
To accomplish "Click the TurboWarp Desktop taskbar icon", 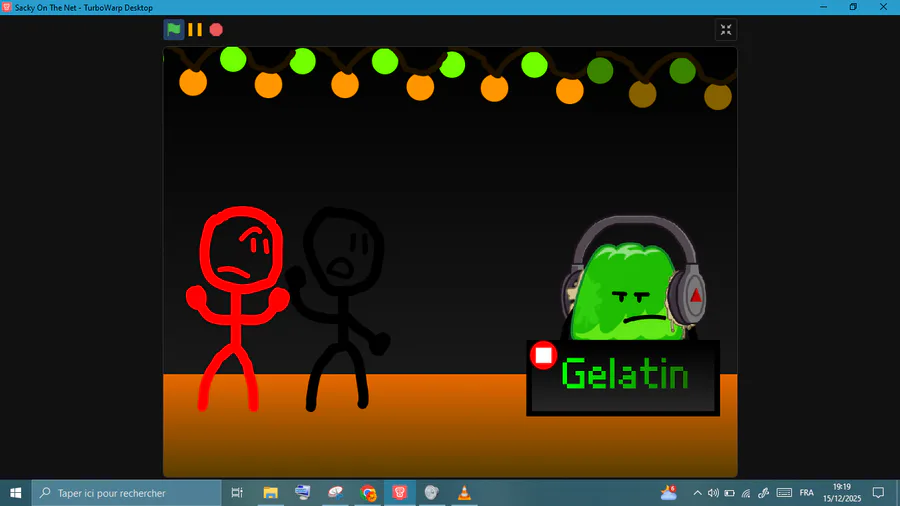I will [400, 493].
